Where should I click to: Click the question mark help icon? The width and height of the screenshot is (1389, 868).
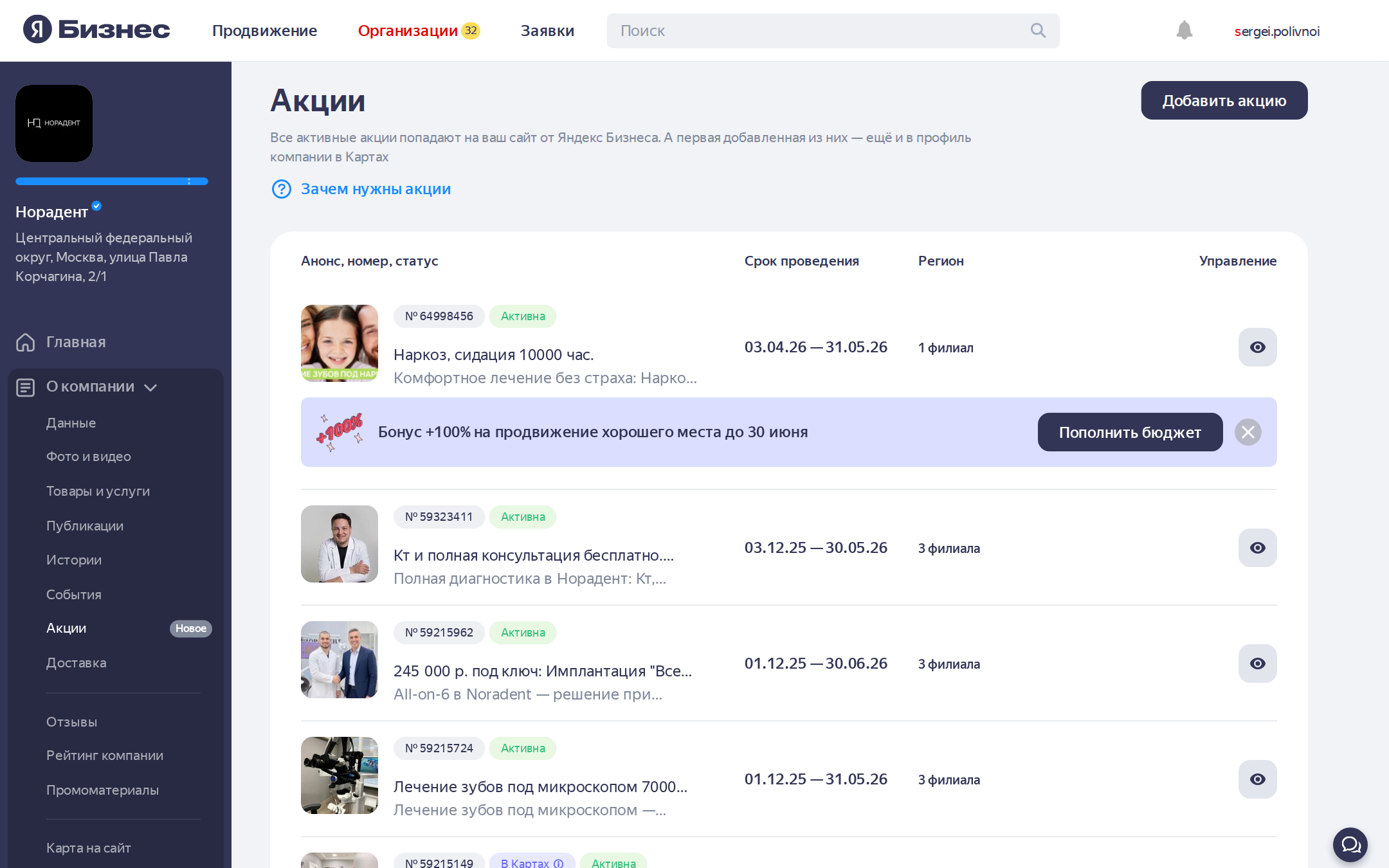point(282,189)
